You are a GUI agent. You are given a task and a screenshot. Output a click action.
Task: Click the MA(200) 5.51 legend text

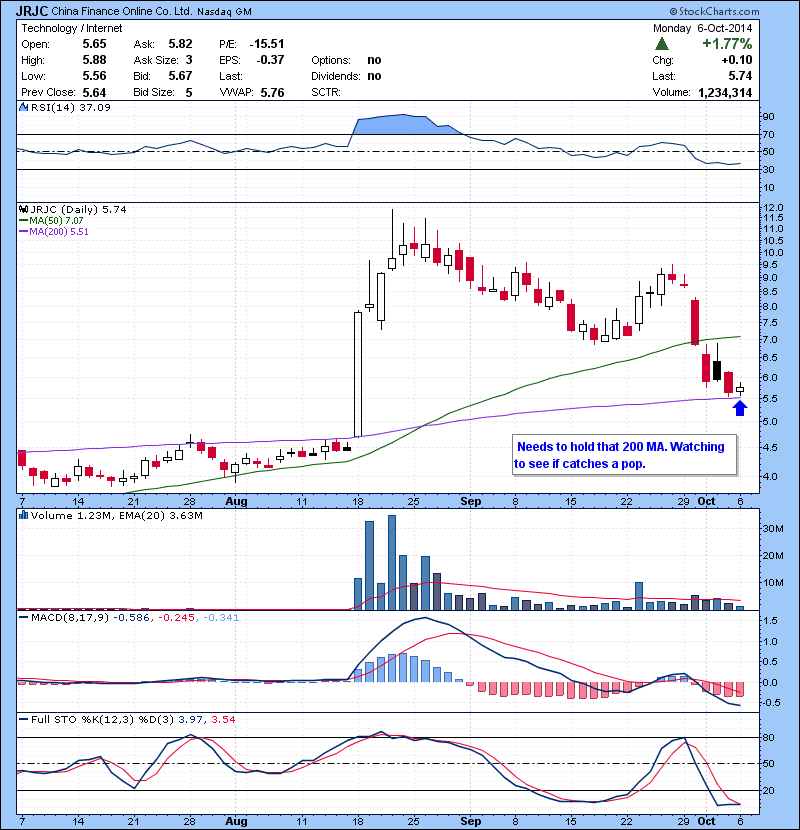tap(59, 232)
